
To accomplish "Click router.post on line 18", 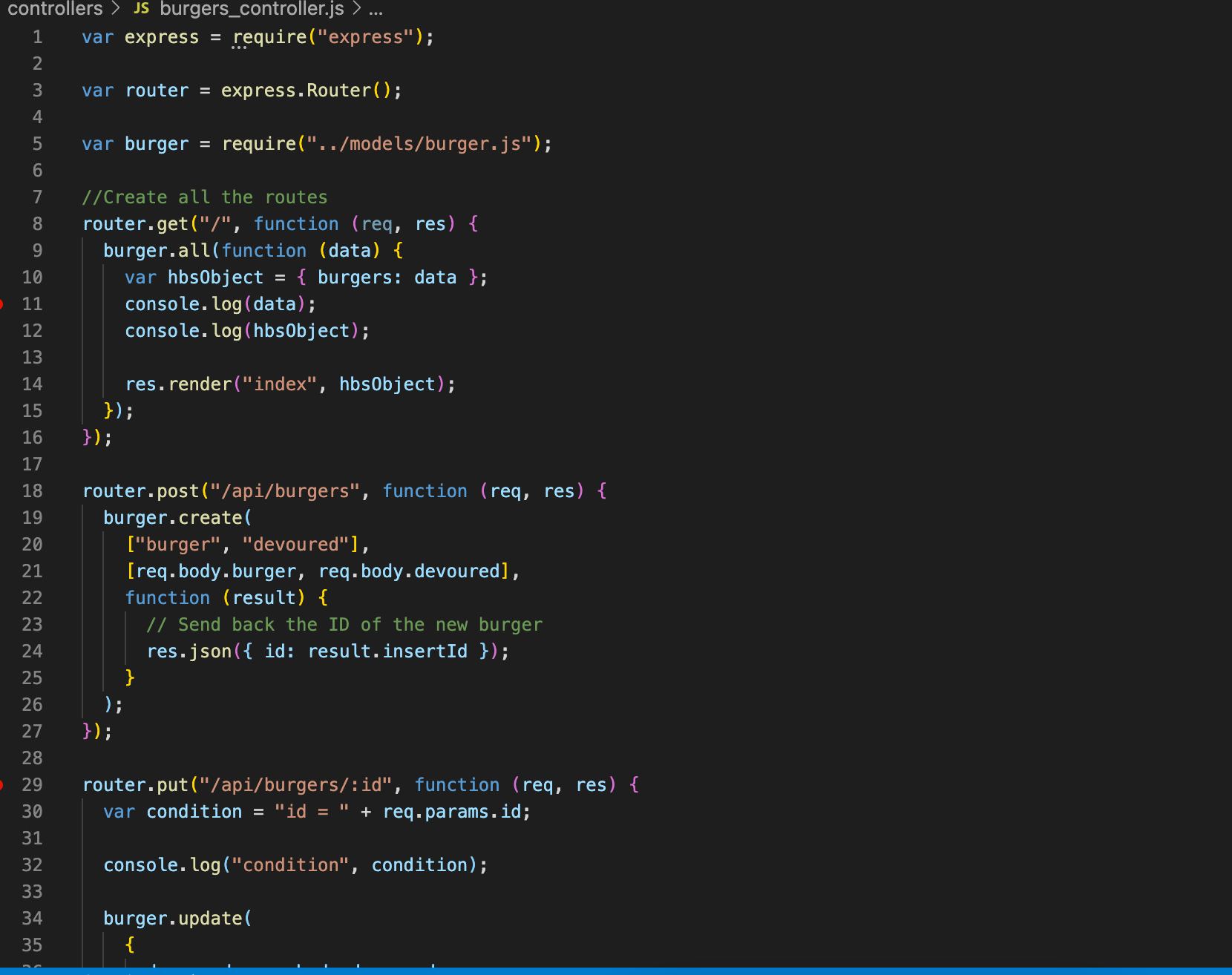I will click(x=141, y=491).
